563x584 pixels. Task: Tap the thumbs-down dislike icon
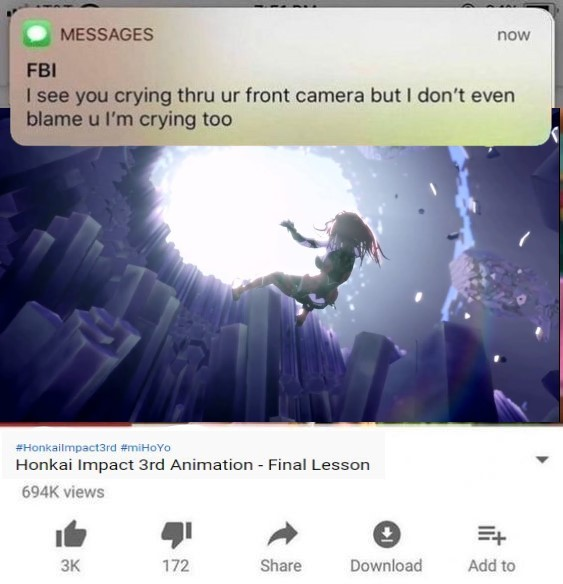pyautogui.click(x=176, y=534)
